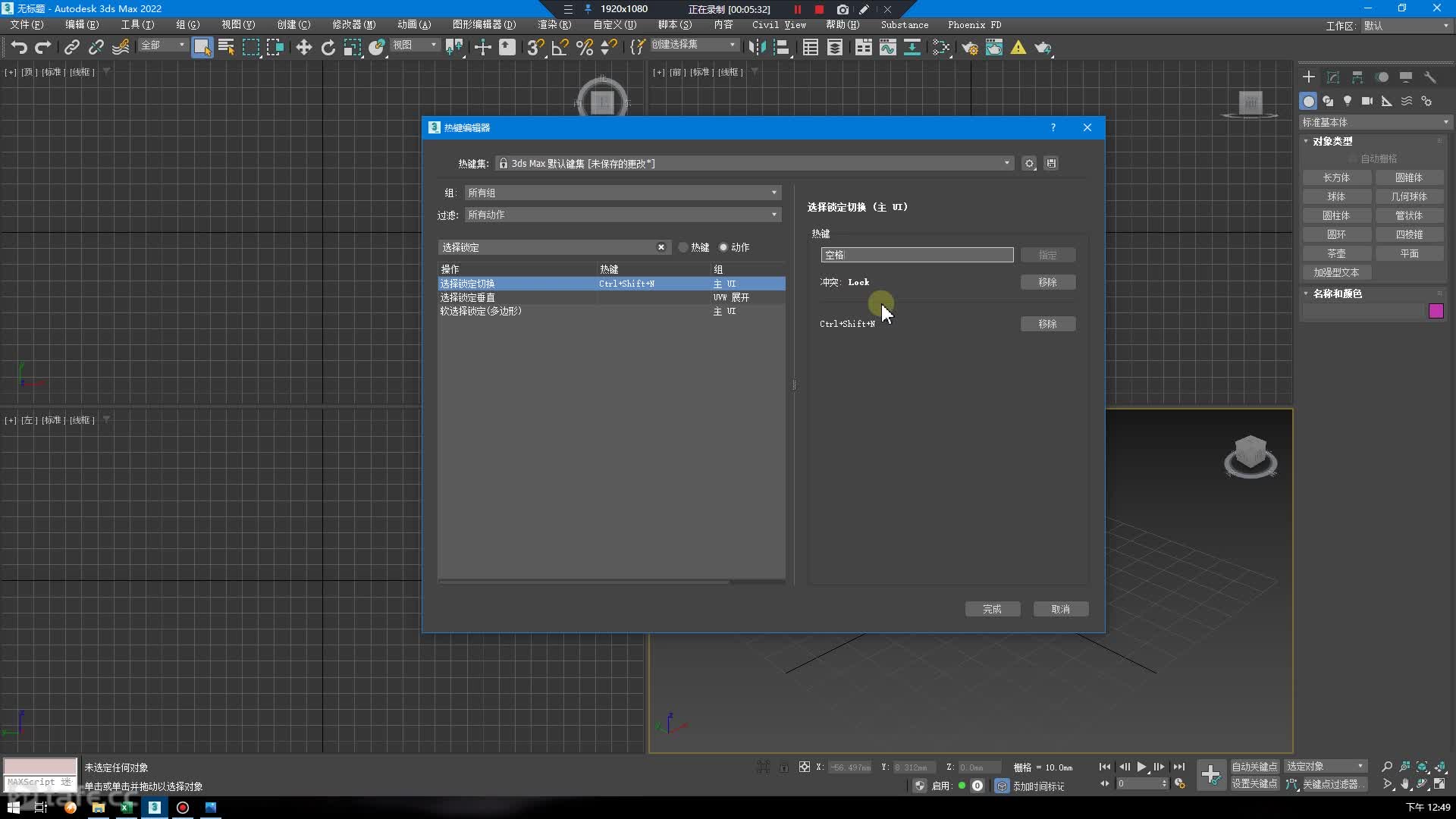
Task: Open the 标准基本体 category dropdown
Action: click(1375, 122)
